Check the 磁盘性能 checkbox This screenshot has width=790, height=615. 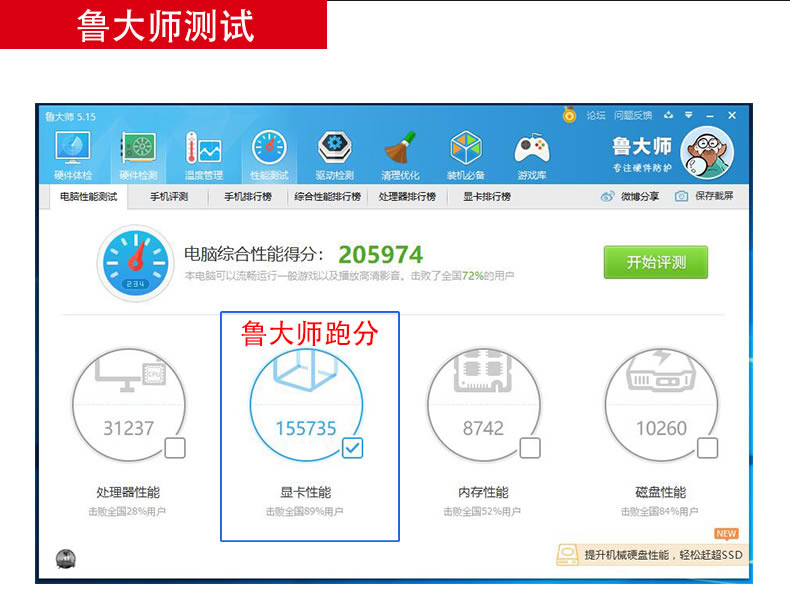point(707,448)
